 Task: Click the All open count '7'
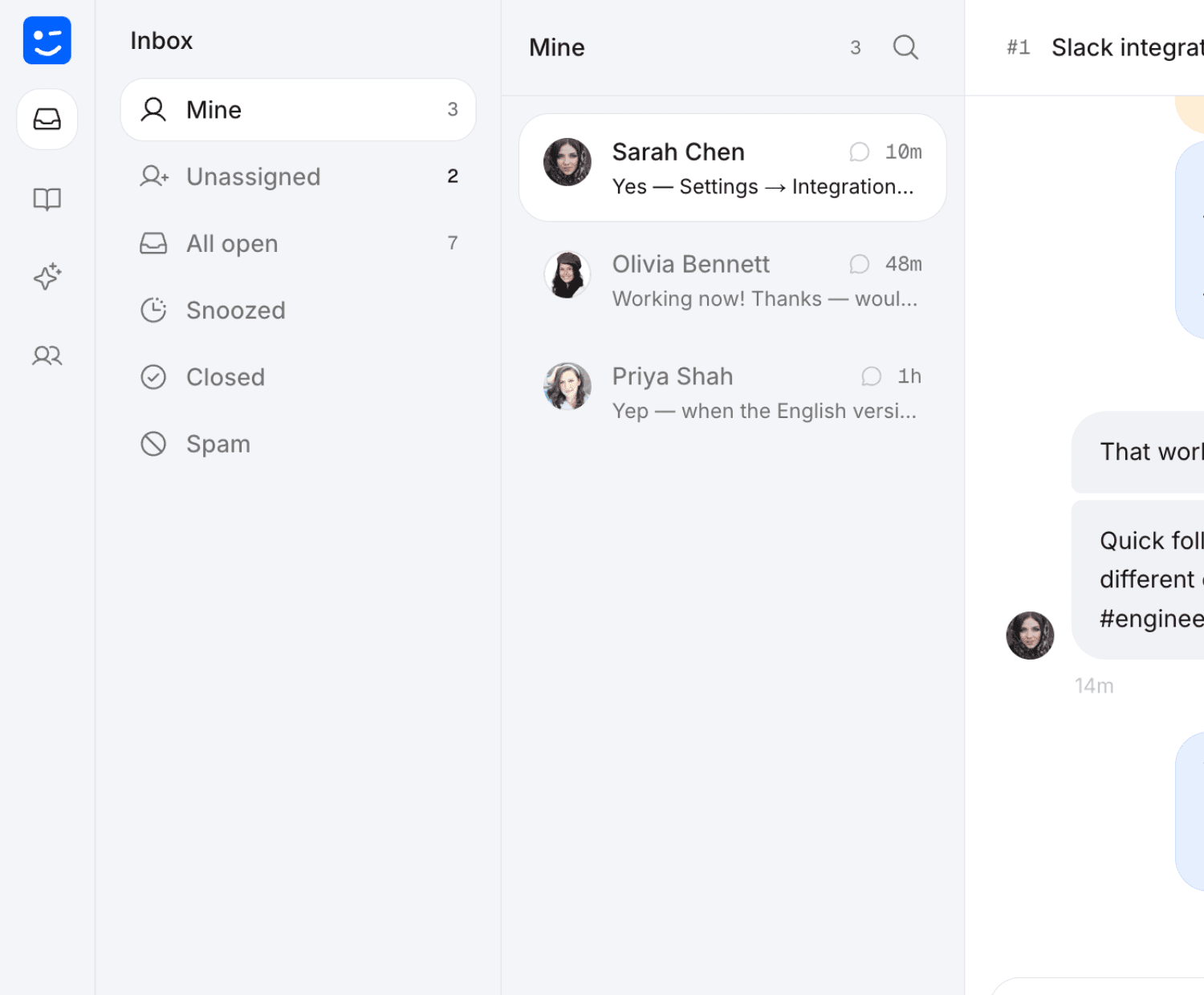[453, 242]
